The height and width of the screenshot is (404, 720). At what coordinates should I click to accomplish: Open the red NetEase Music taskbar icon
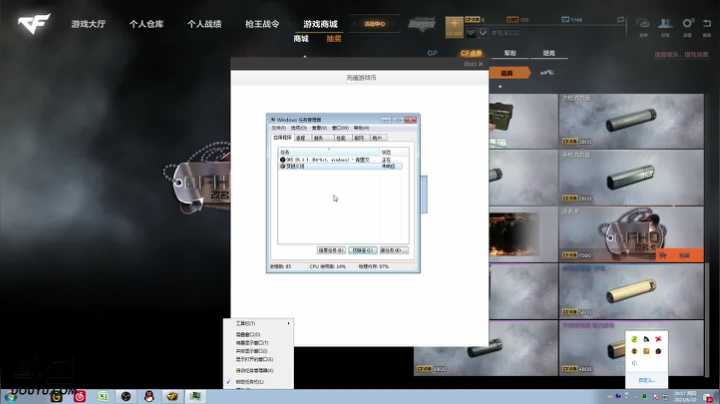(79, 396)
